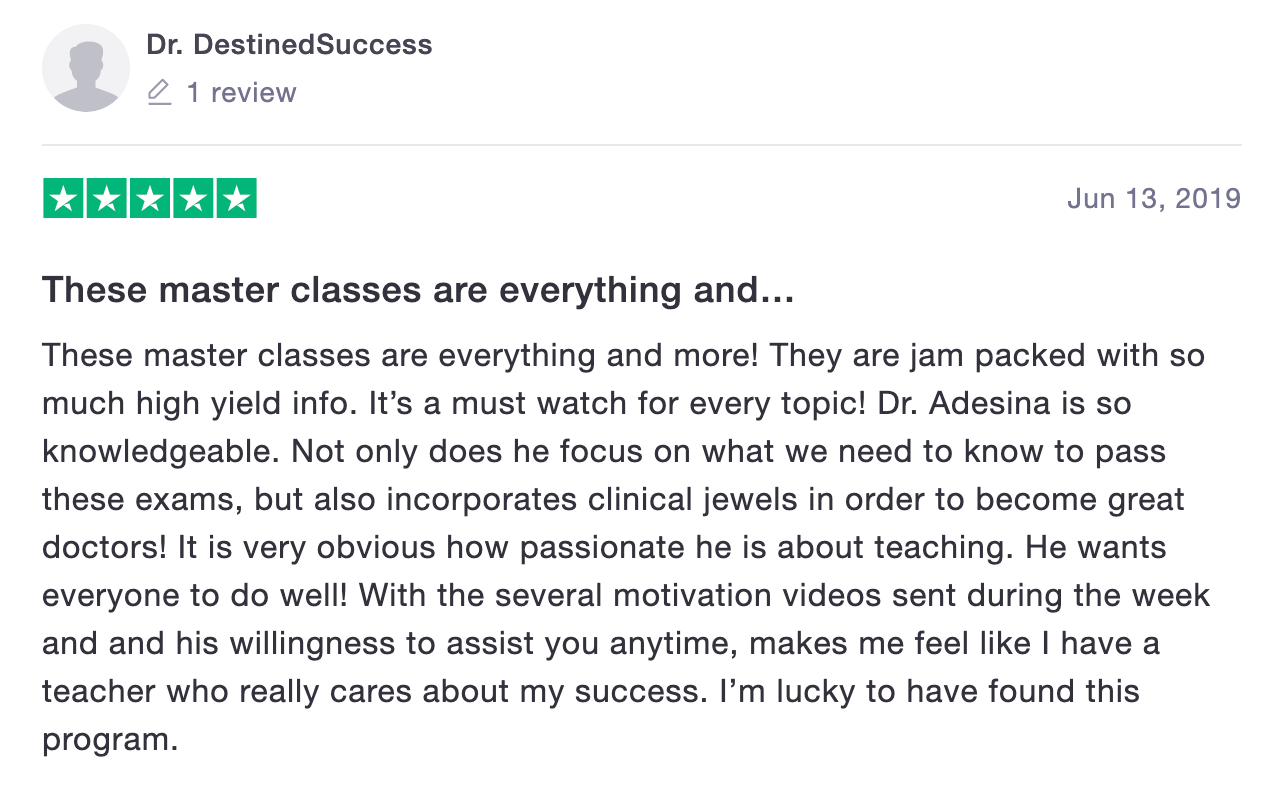Click the pencil icon beside 1 review
This screenshot has width=1280, height=790.
[x=159, y=92]
